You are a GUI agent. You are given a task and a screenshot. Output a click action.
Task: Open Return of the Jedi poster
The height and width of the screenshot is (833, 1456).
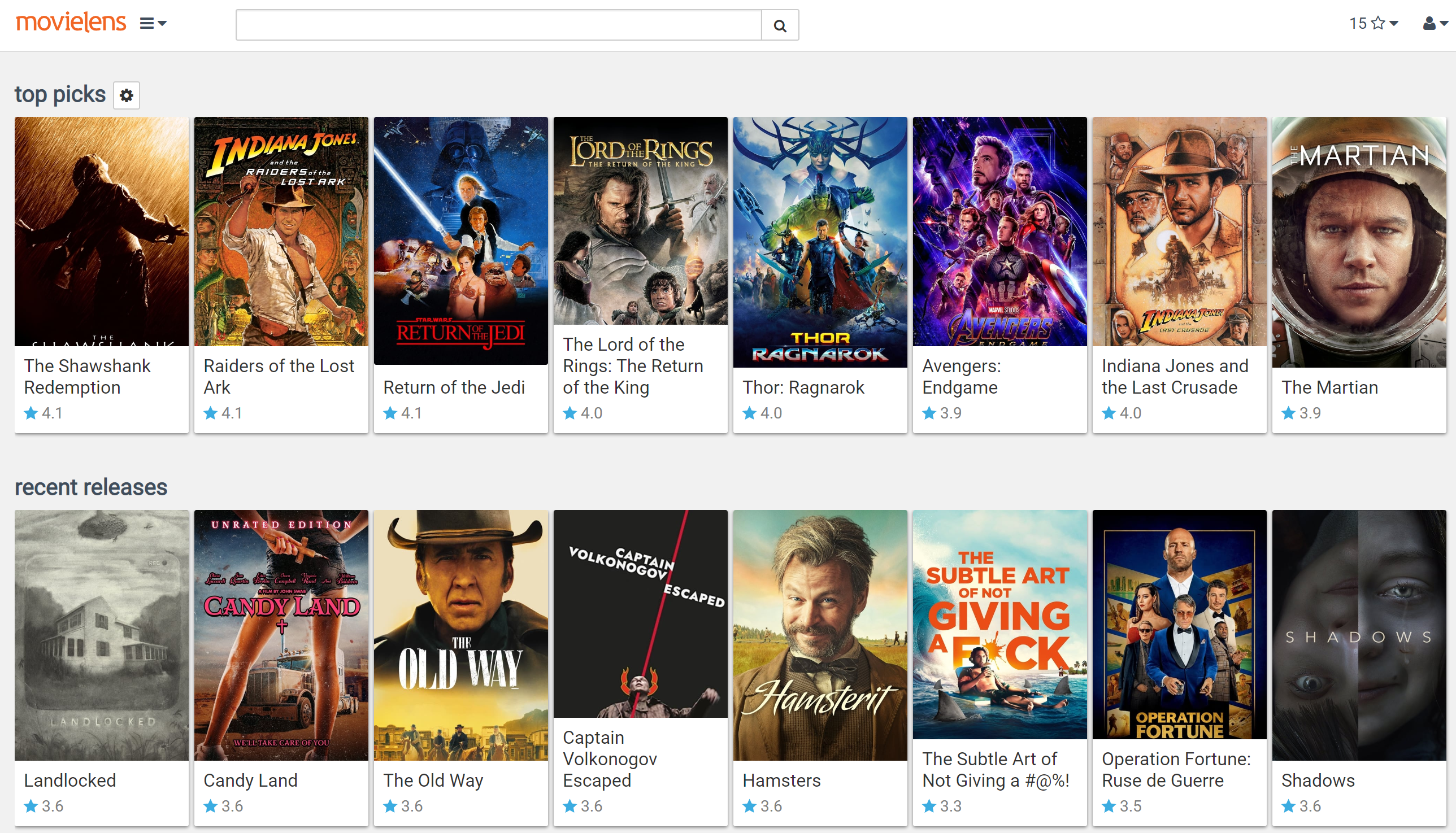pos(461,241)
